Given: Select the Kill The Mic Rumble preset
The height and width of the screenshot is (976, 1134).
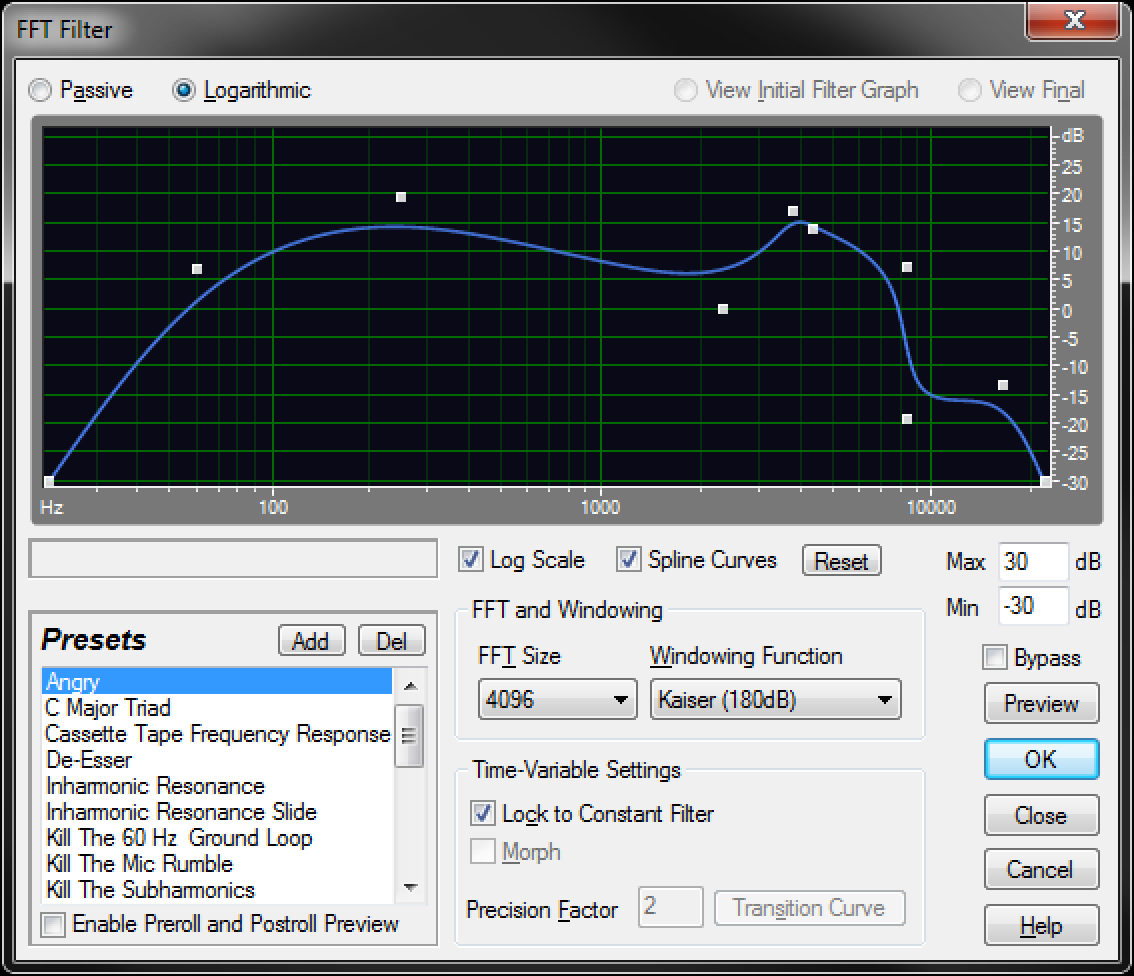Looking at the screenshot, I should click(217, 863).
